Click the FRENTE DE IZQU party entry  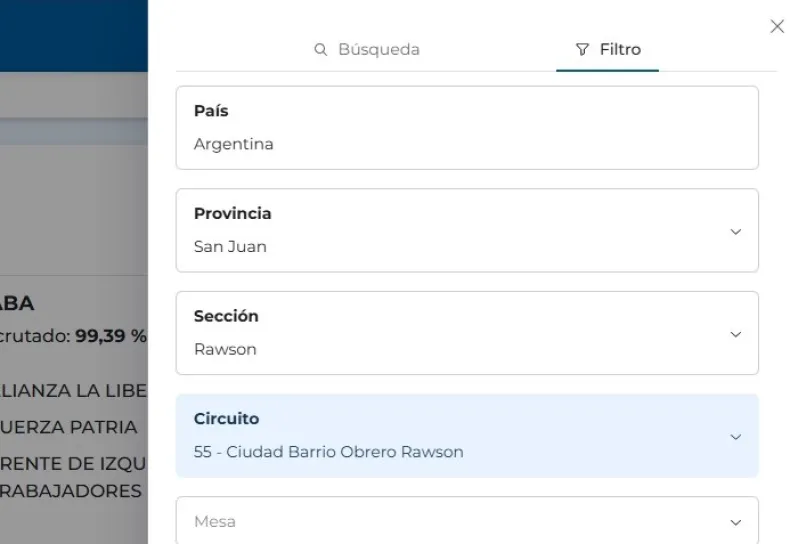72,463
